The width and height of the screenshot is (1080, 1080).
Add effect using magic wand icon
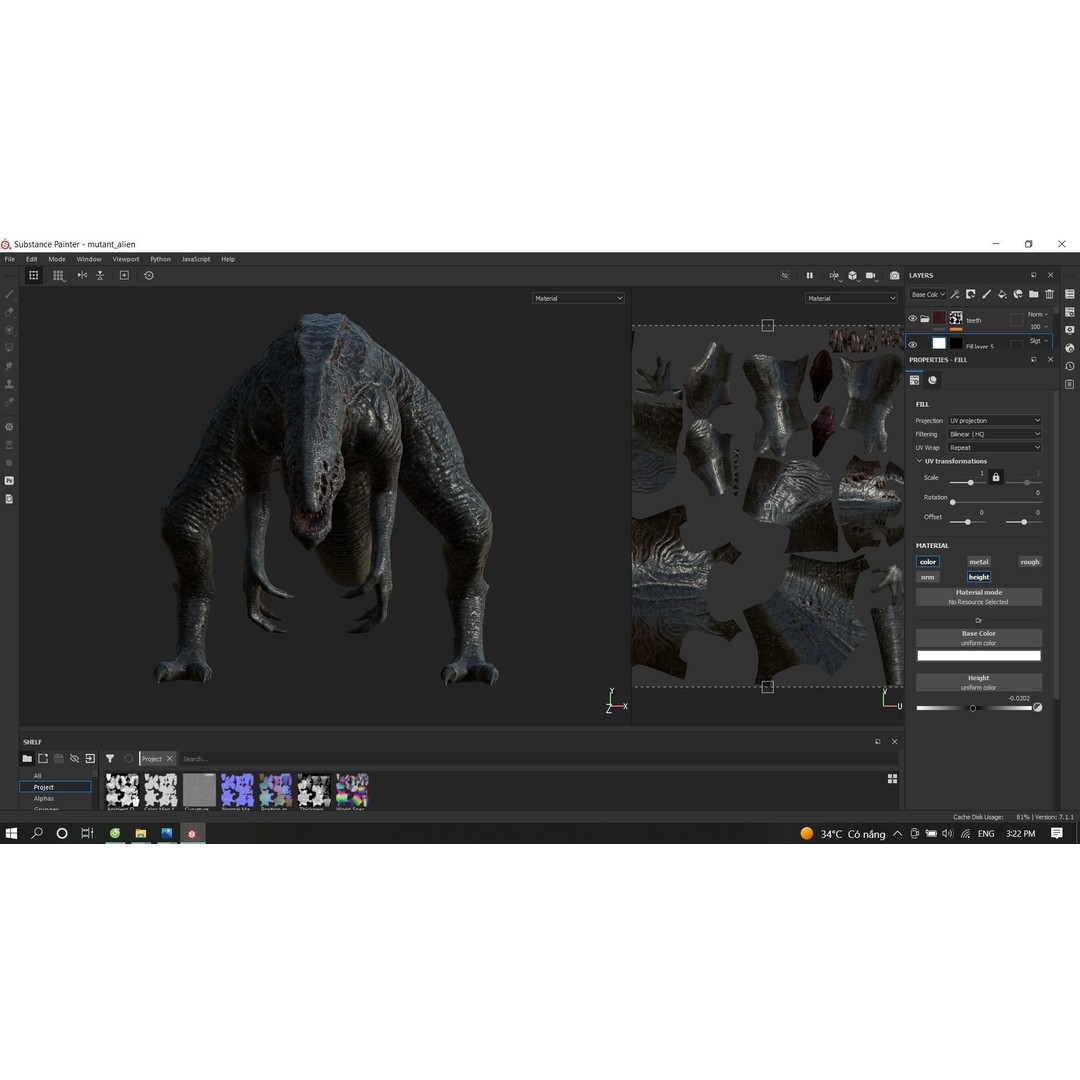click(x=955, y=294)
